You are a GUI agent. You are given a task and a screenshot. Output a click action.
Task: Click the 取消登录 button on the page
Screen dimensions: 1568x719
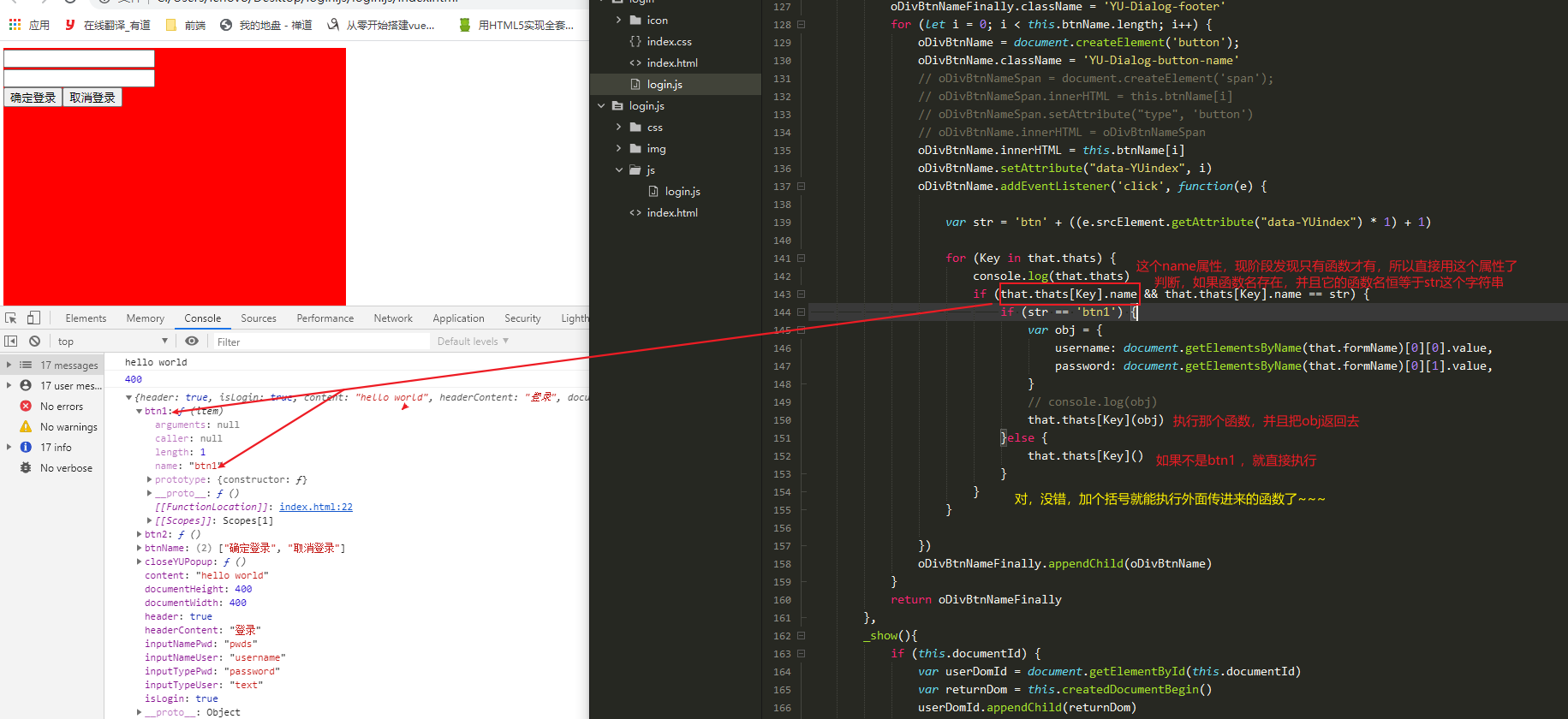point(92,98)
